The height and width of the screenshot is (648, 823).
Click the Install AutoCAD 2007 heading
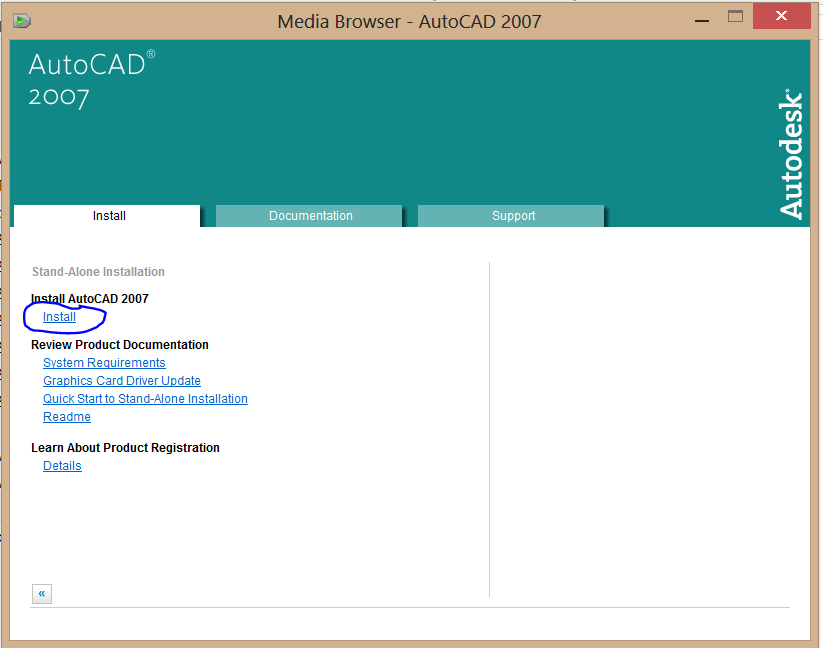pos(90,299)
